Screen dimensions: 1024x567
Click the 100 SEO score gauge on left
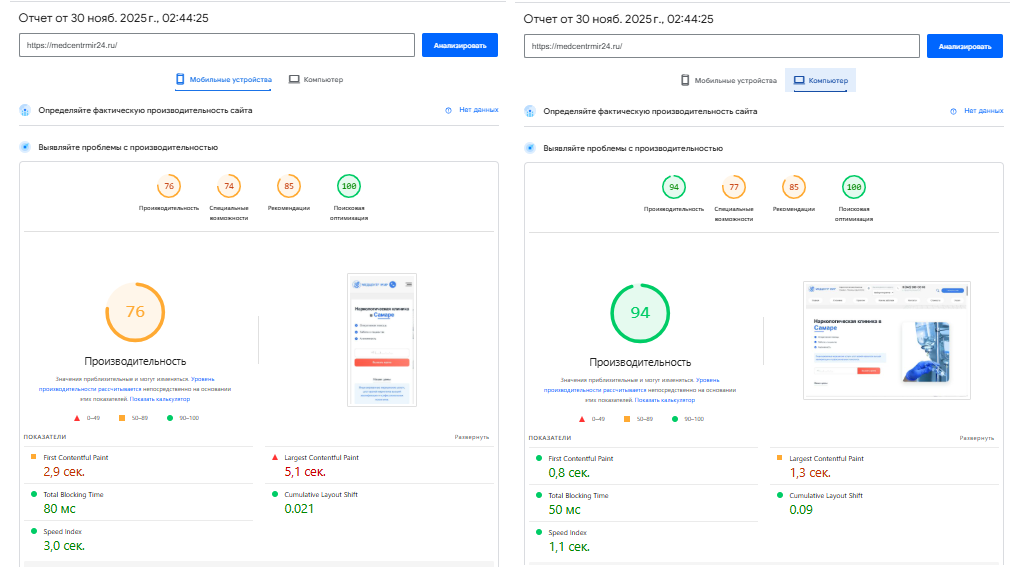349,186
